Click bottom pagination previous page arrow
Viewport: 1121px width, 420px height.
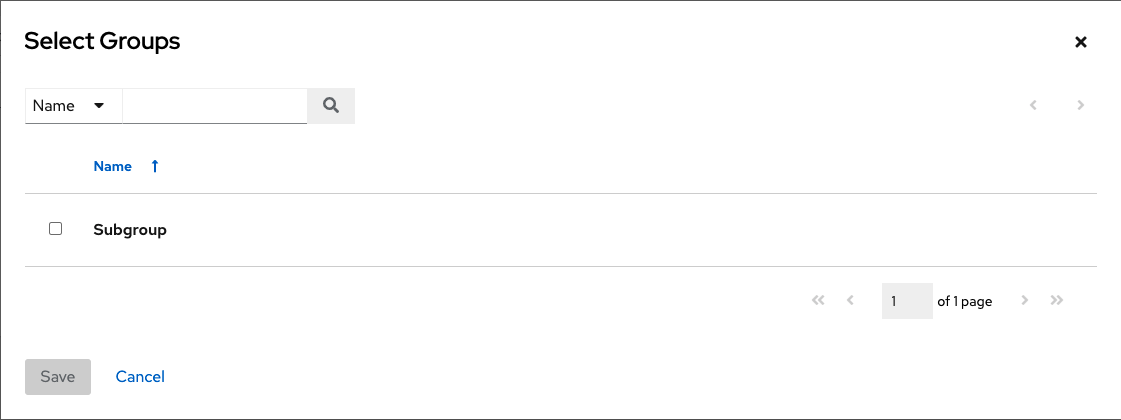pyautogui.click(x=850, y=300)
